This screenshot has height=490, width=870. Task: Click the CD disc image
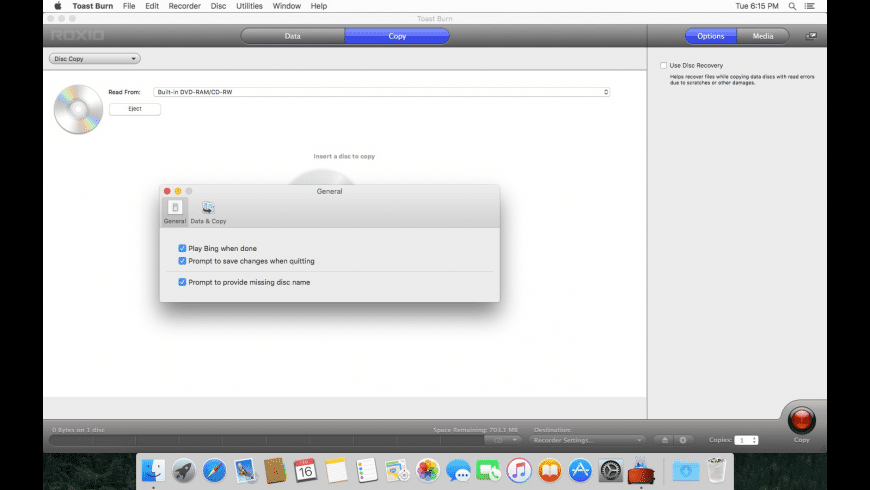point(78,109)
